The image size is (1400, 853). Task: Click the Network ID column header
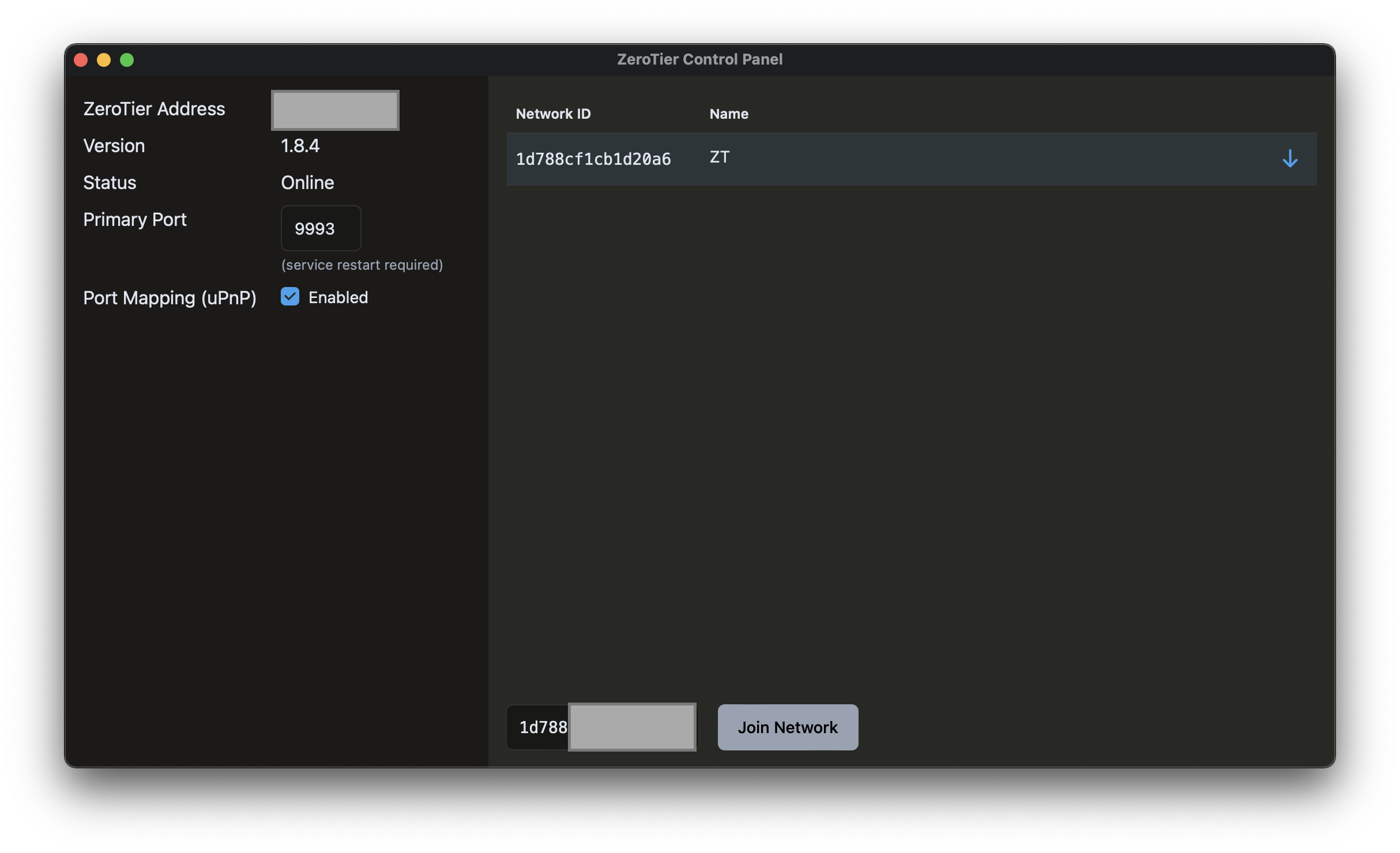click(x=553, y=114)
